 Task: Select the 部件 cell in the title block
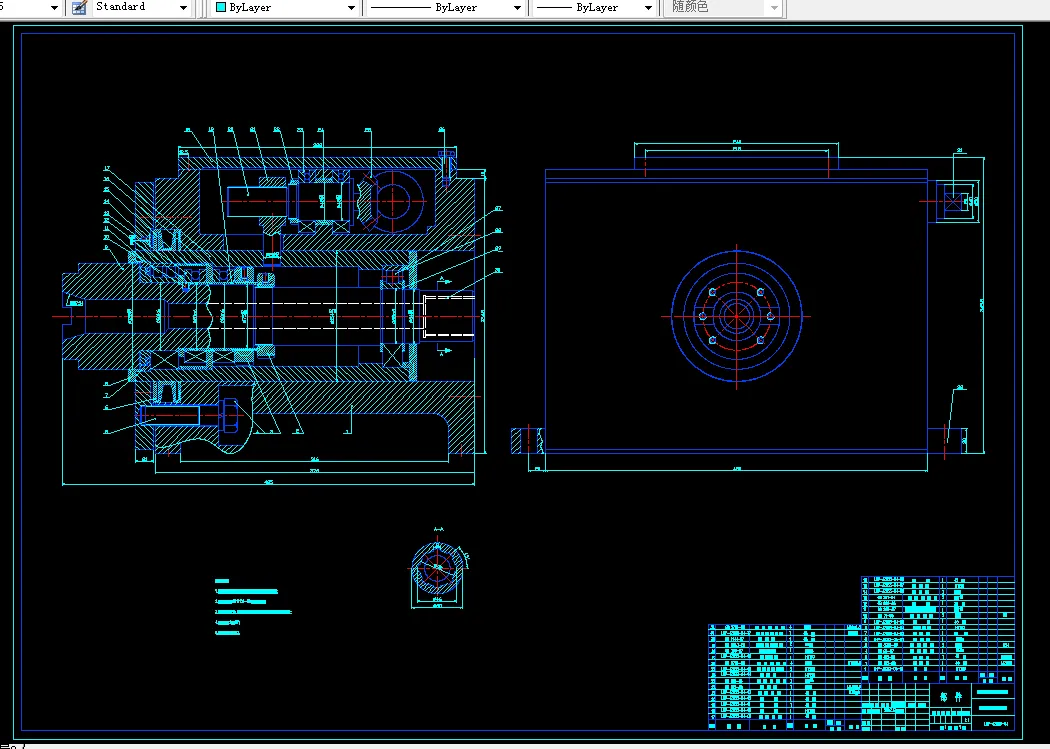click(949, 696)
